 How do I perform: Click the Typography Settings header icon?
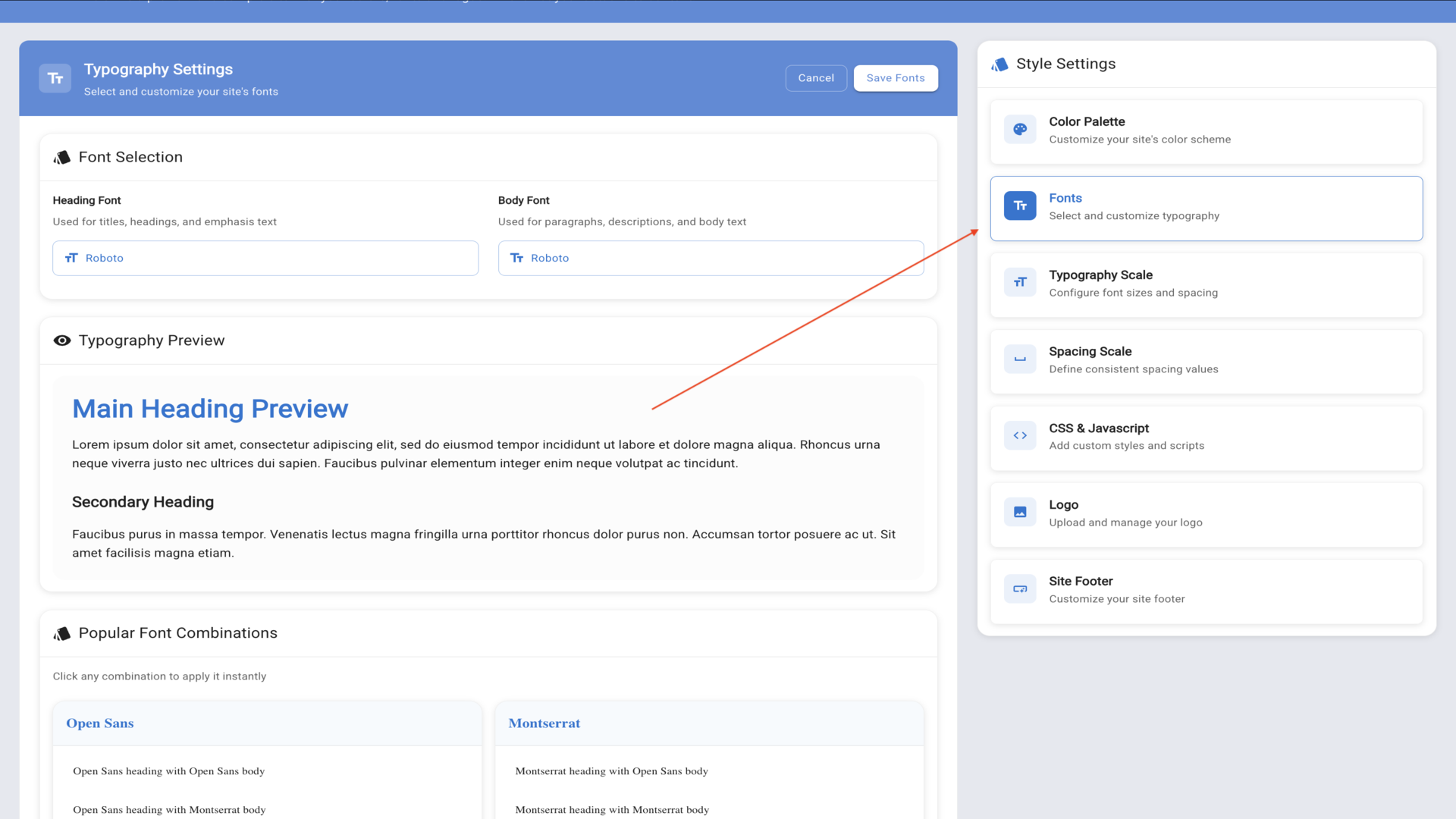point(55,78)
